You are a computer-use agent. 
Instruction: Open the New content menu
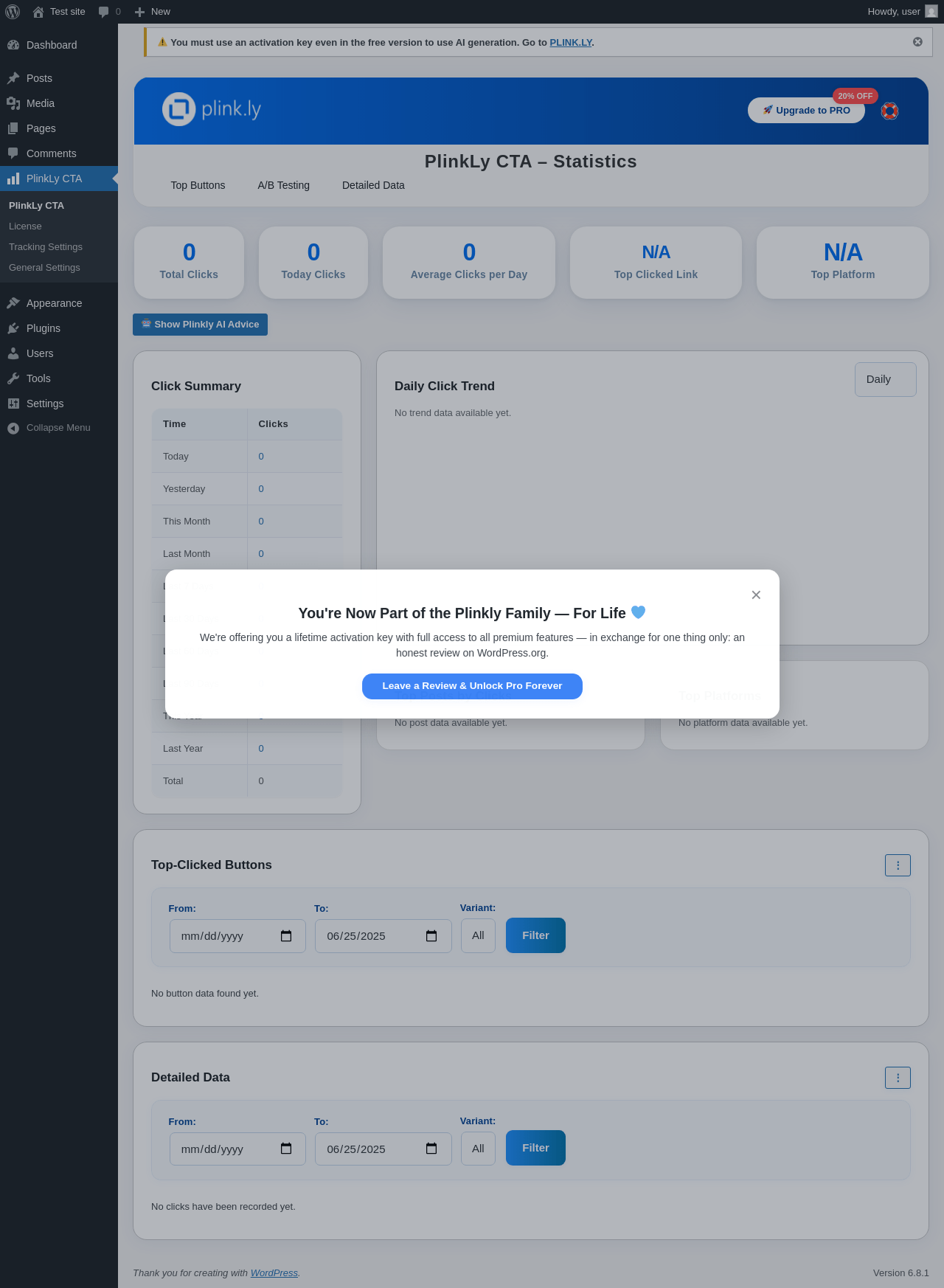[x=153, y=12]
